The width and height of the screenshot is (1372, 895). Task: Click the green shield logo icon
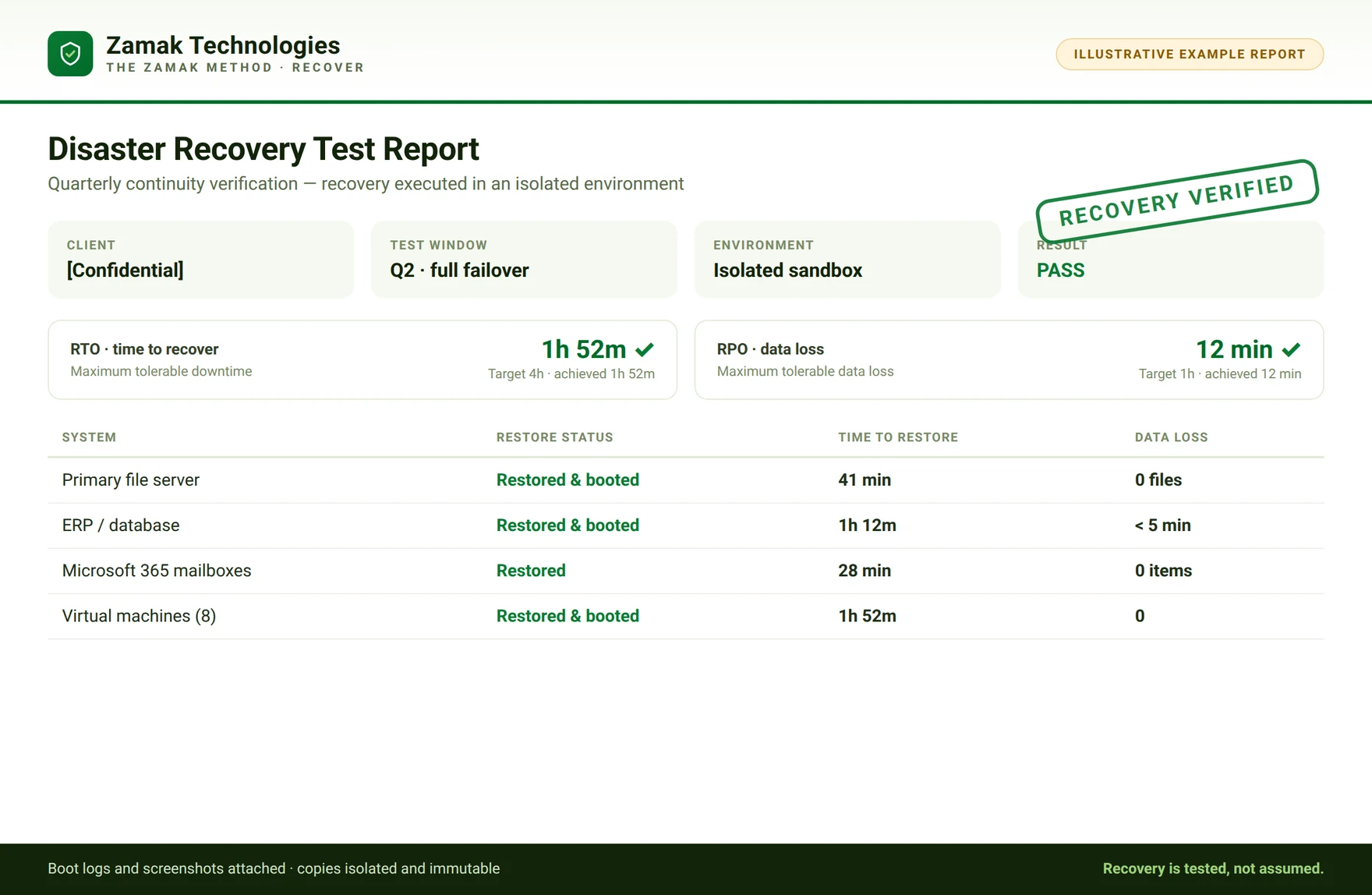tap(70, 54)
